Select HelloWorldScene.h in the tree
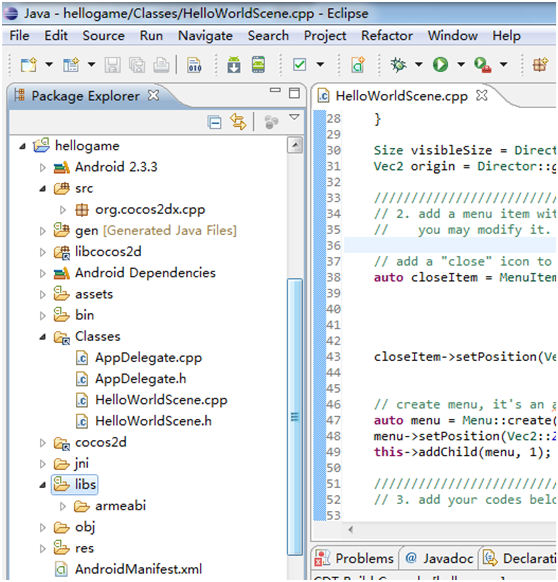 (x=153, y=421)
